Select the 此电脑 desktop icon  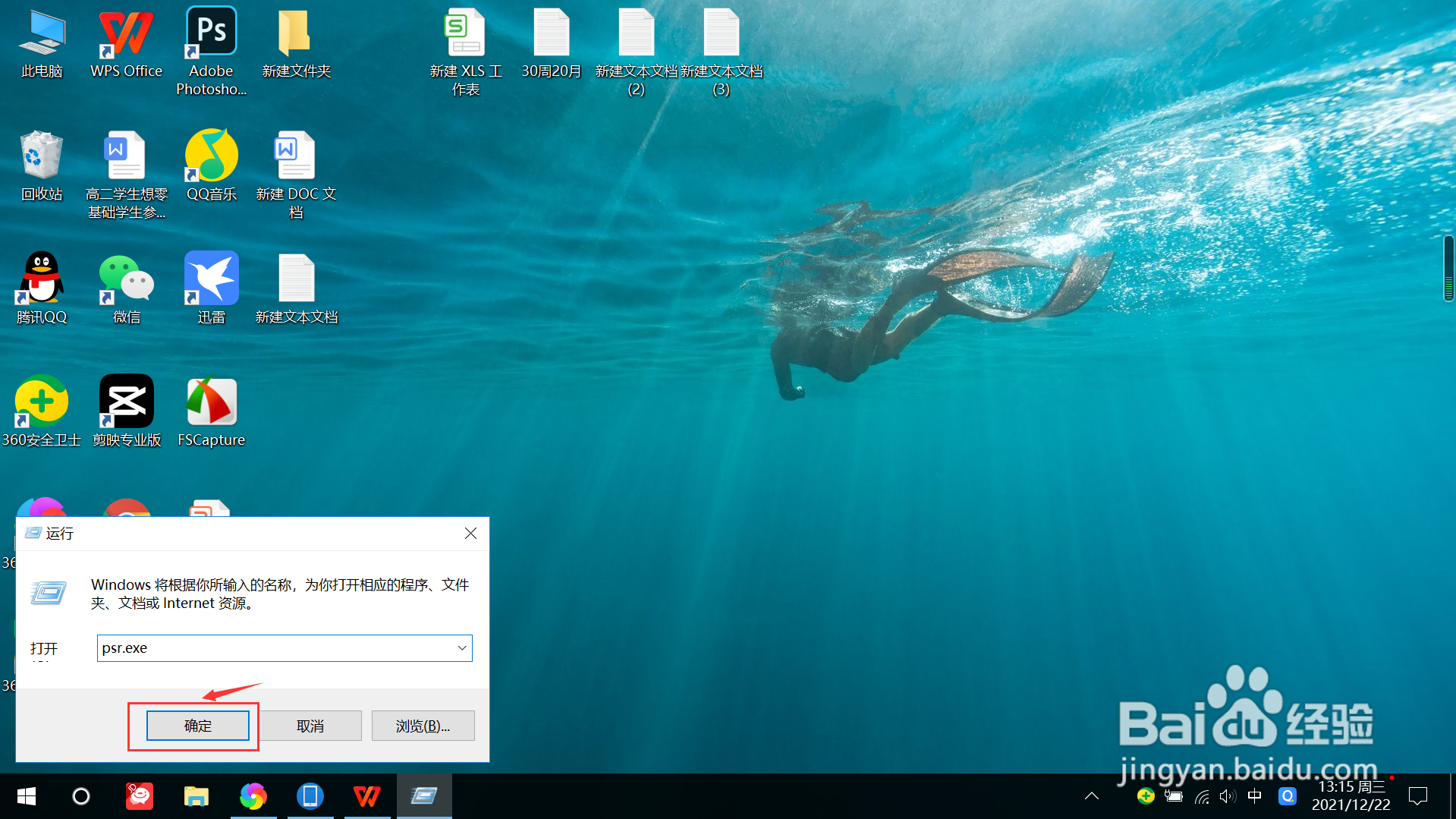pos(42,44)
